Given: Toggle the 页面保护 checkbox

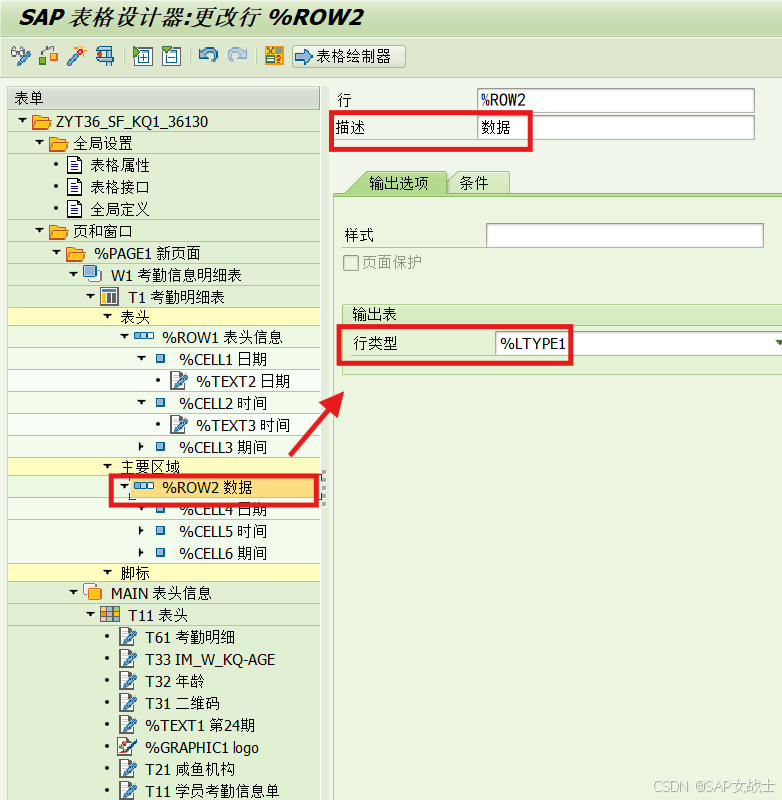Looking at the screenshot, I should click(x=350, y=263).
